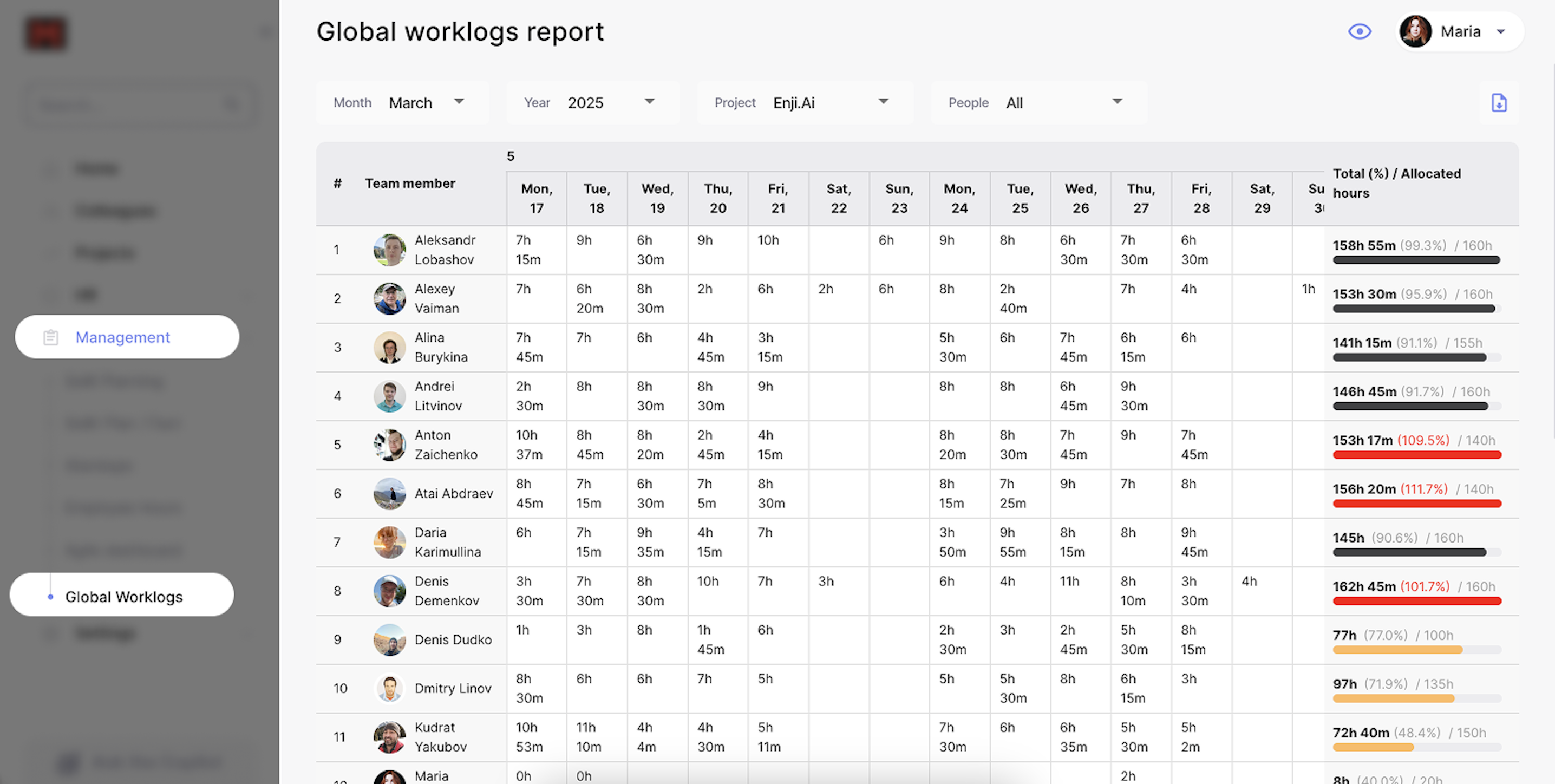Open Aleksandr Lobashov team member name
Screen dimensions: 1555x784
[445, 250]
